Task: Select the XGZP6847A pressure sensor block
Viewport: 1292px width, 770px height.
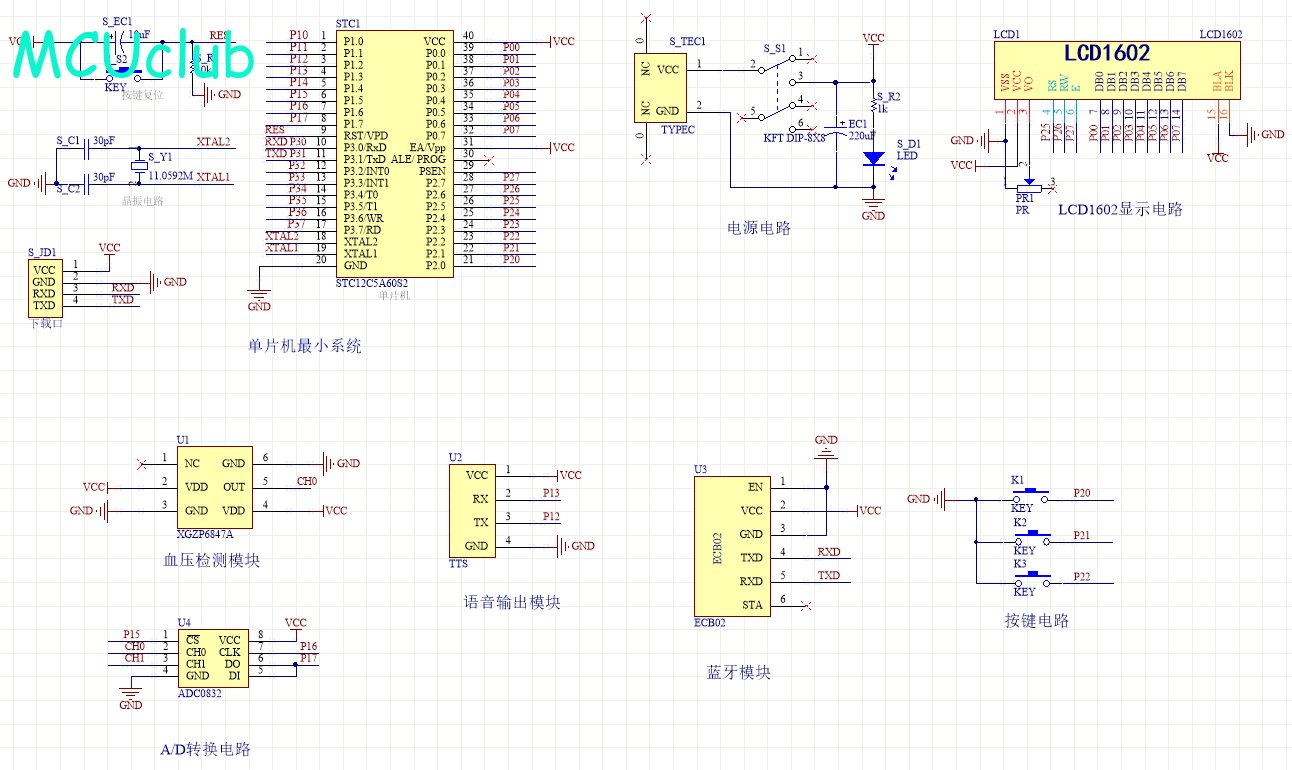Action: pos(214,486)
